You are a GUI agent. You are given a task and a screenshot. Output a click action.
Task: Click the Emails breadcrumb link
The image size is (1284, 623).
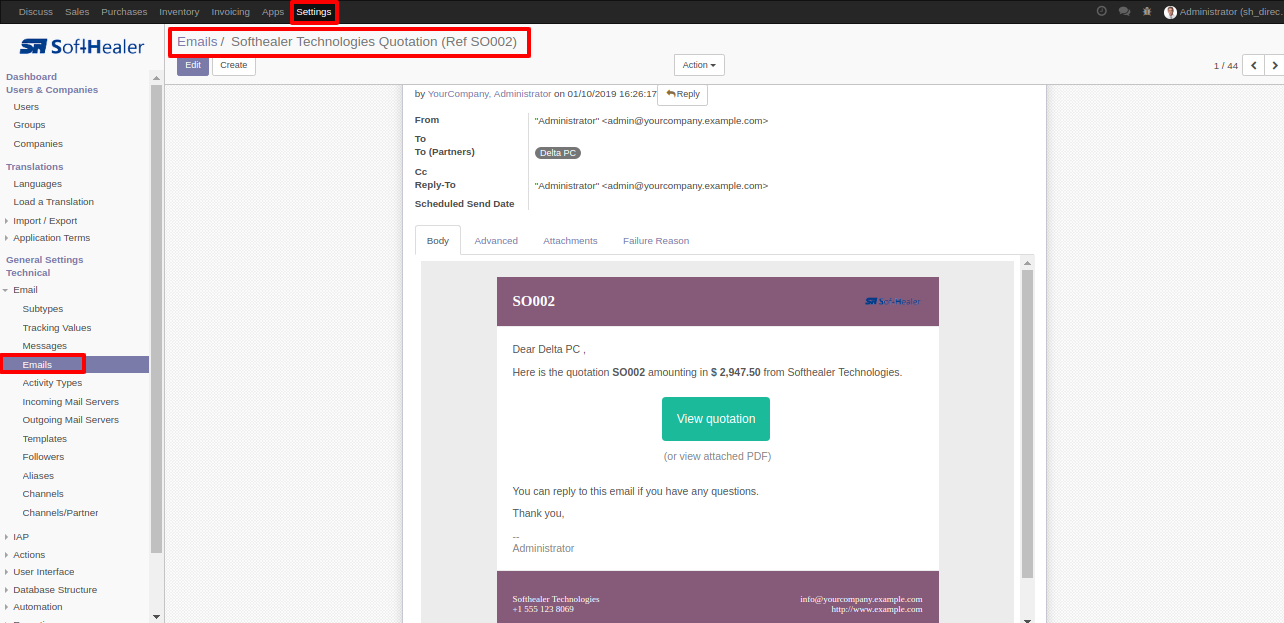tap(197, 42)
